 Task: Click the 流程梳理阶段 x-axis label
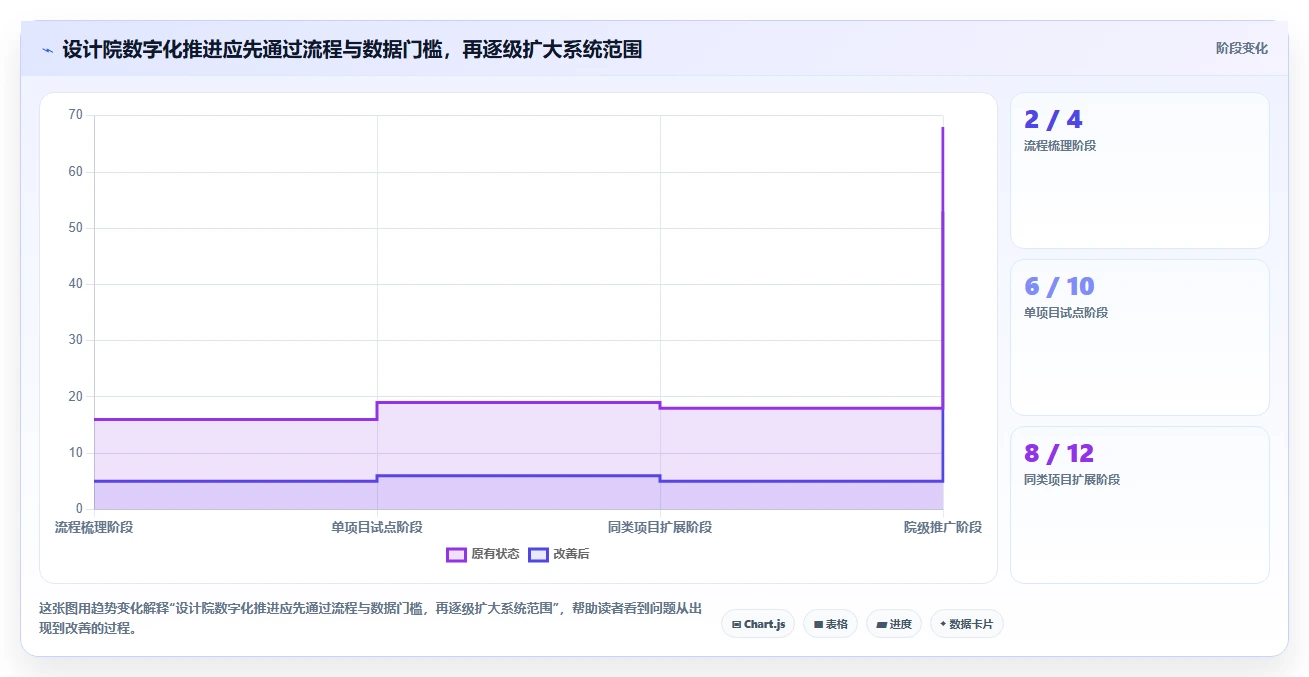(94, 527)
